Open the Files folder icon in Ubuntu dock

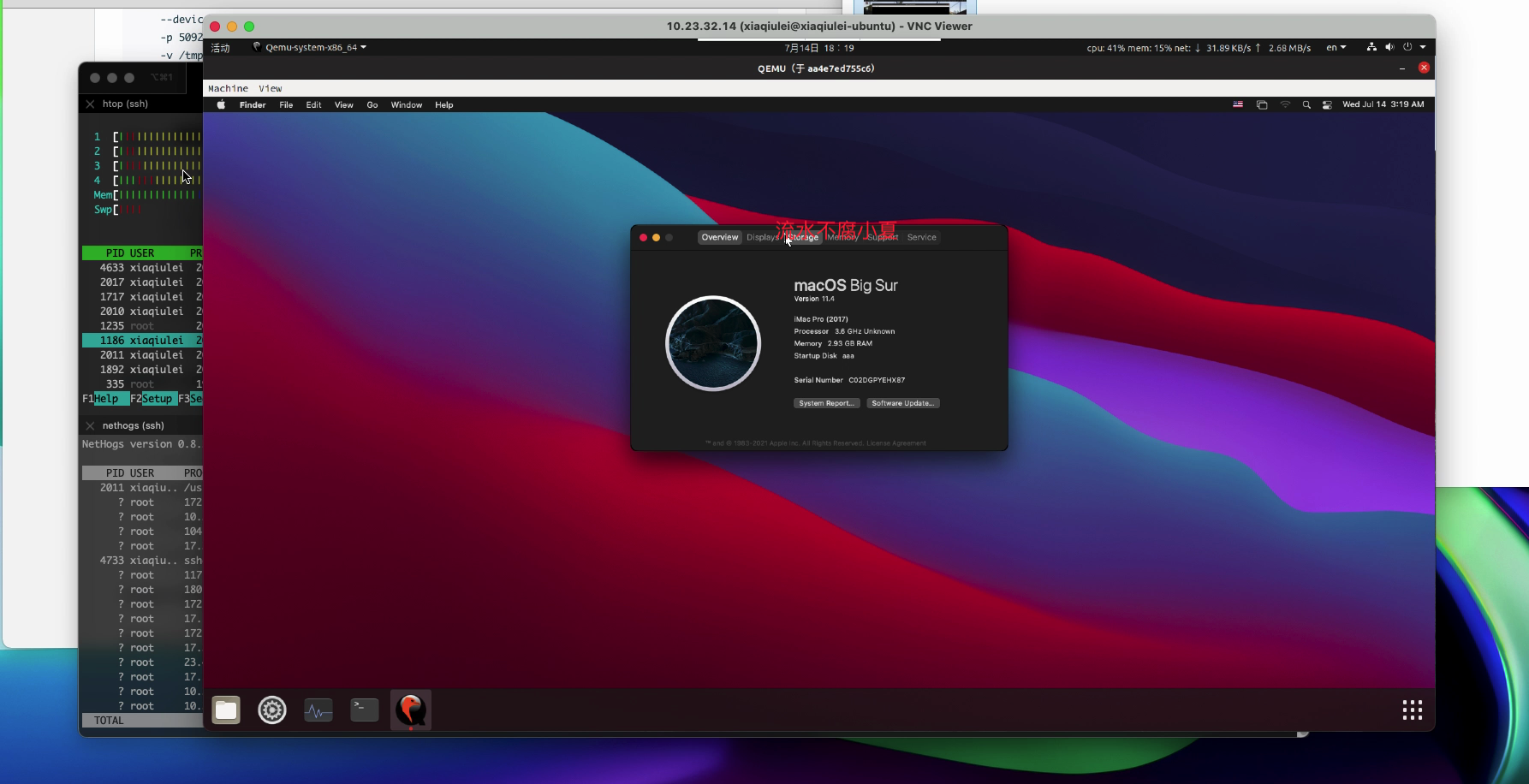coord(226,710)
